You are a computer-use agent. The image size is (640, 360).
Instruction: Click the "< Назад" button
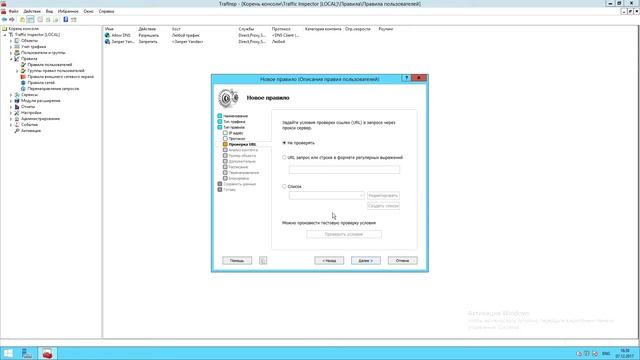coord(329,260)
